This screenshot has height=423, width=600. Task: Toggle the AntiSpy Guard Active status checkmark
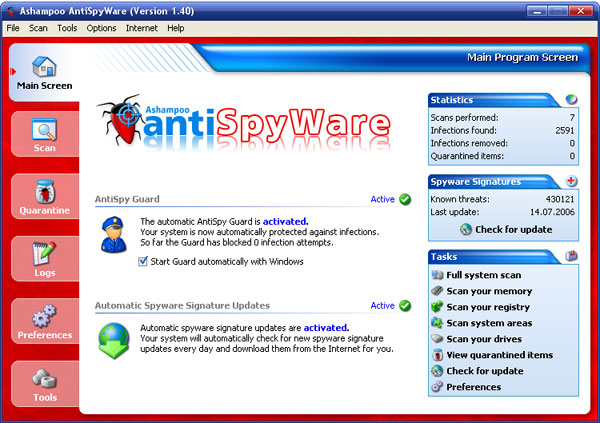coord(405,199)
